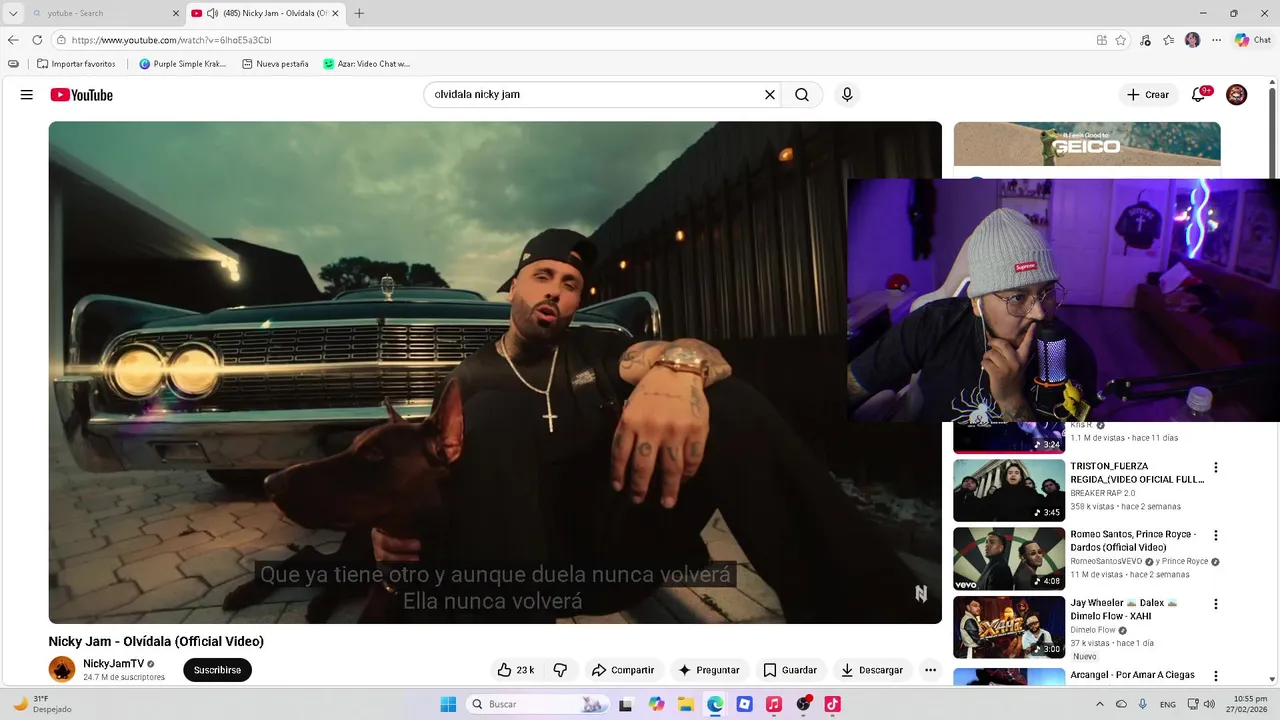The width and height of the screenshot is (1280, 720).
Task: Open the YouTube account avatar menu
Action: (x=1237, y=95)
